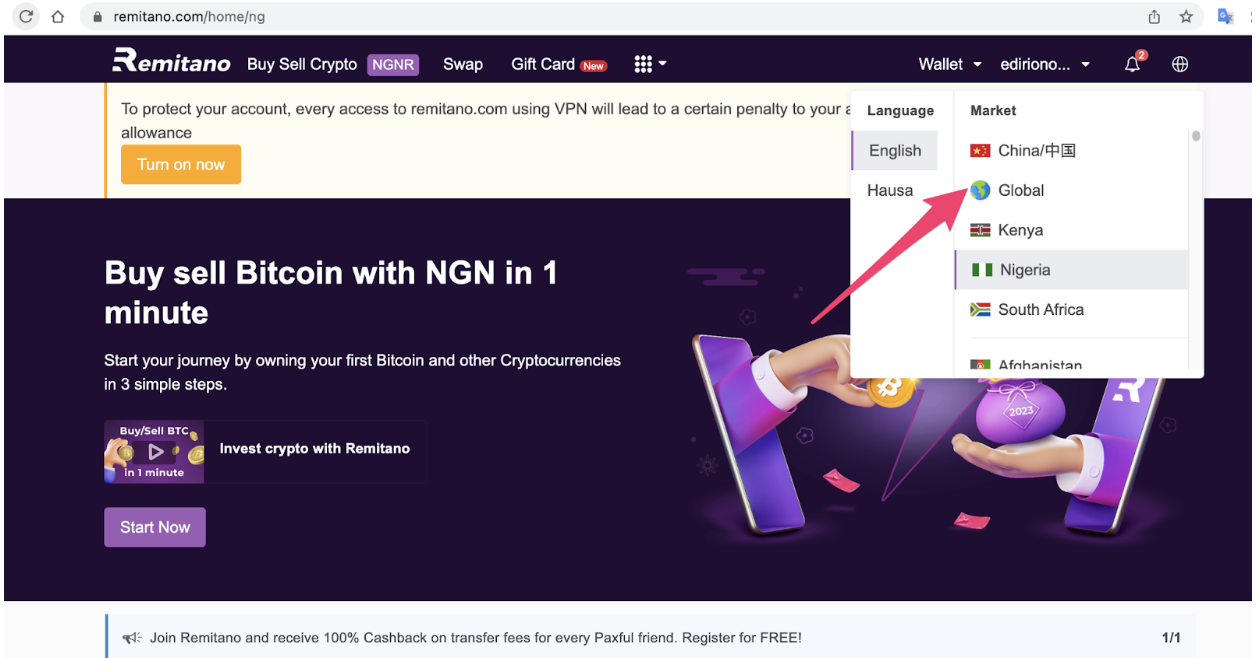Open the notifications bell

[x=1131, y=63]
